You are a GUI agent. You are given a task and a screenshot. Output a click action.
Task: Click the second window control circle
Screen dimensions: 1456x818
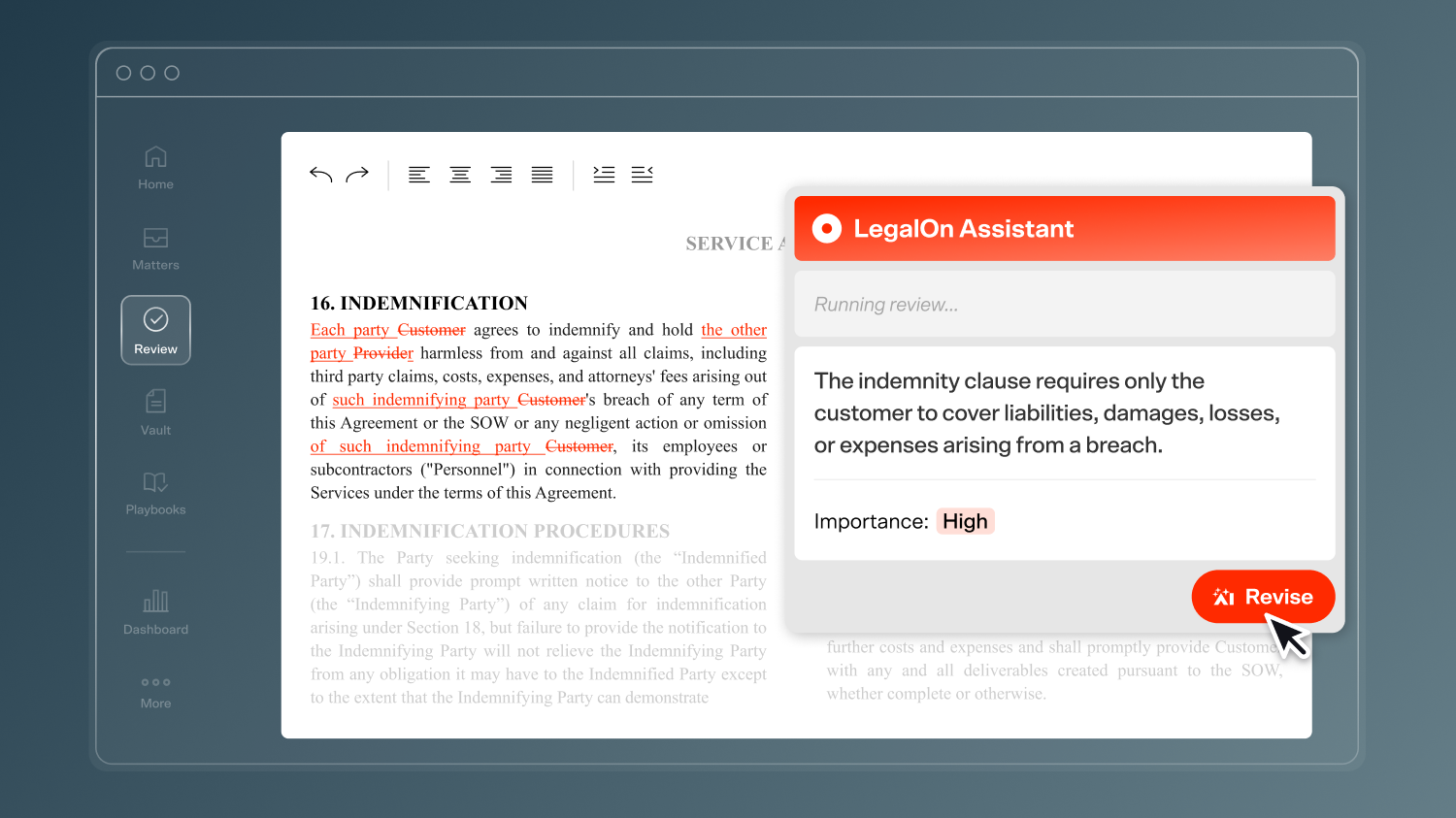[x=148, y=73]
